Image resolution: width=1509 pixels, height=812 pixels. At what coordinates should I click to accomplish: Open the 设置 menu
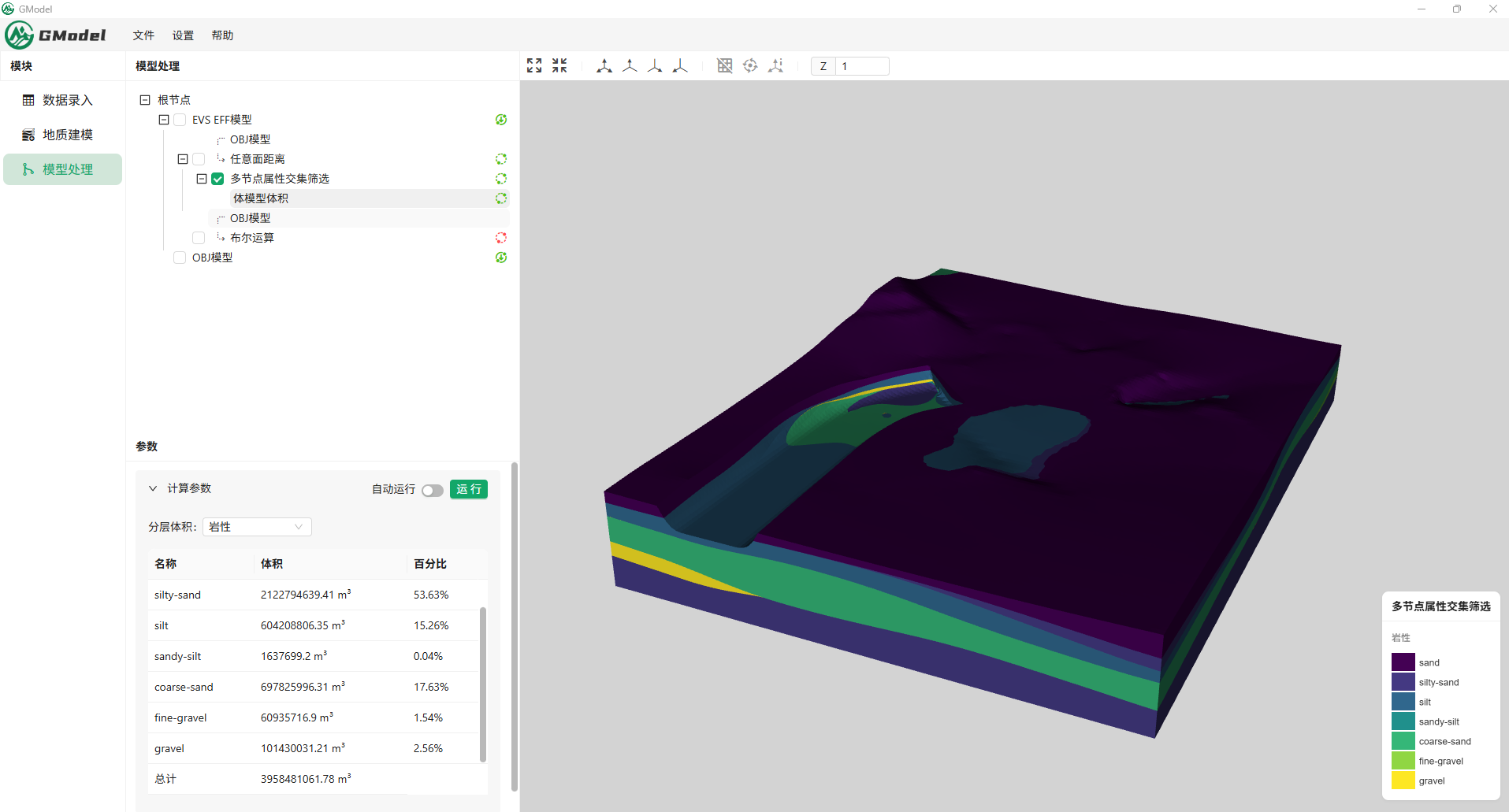point(183,35)
